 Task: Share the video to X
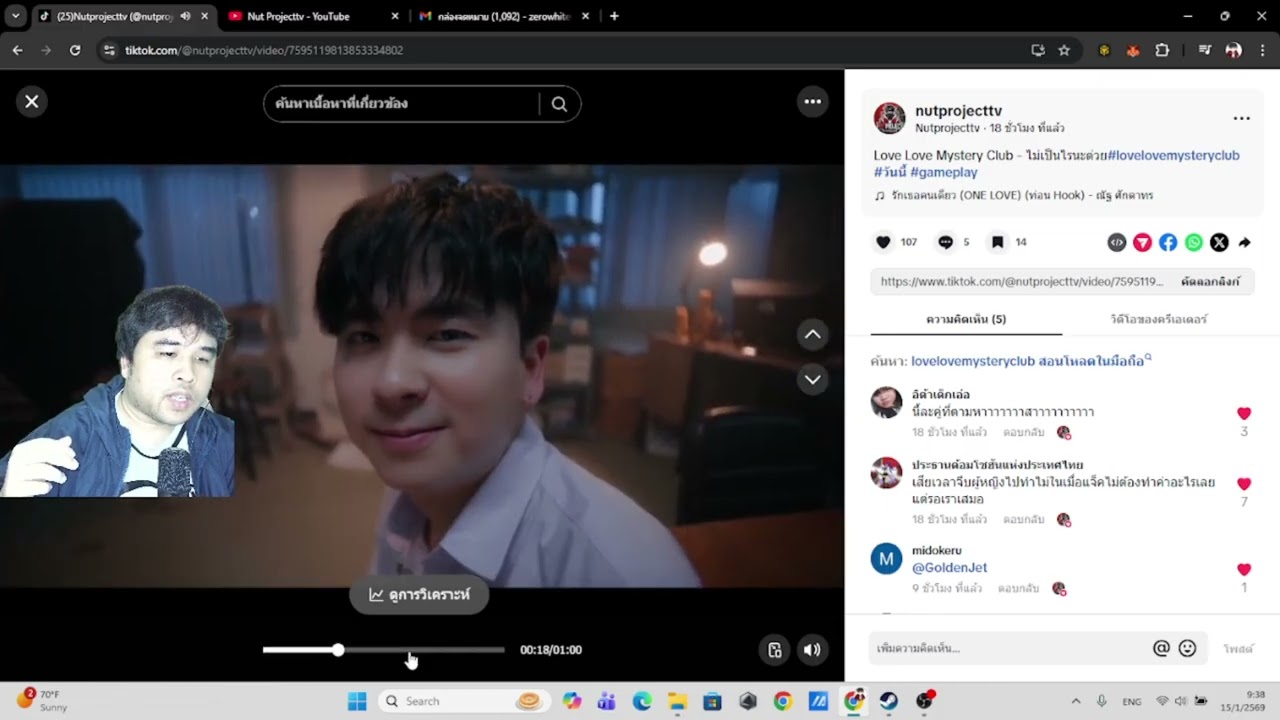1219,242
